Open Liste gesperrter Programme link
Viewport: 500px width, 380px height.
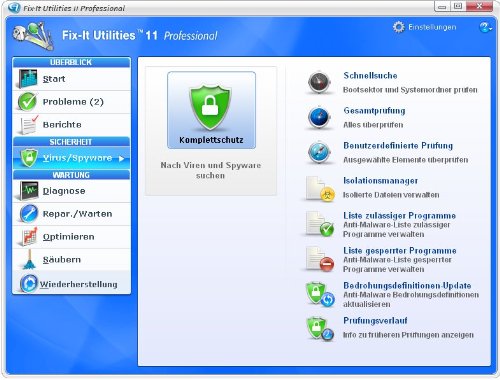400,251
